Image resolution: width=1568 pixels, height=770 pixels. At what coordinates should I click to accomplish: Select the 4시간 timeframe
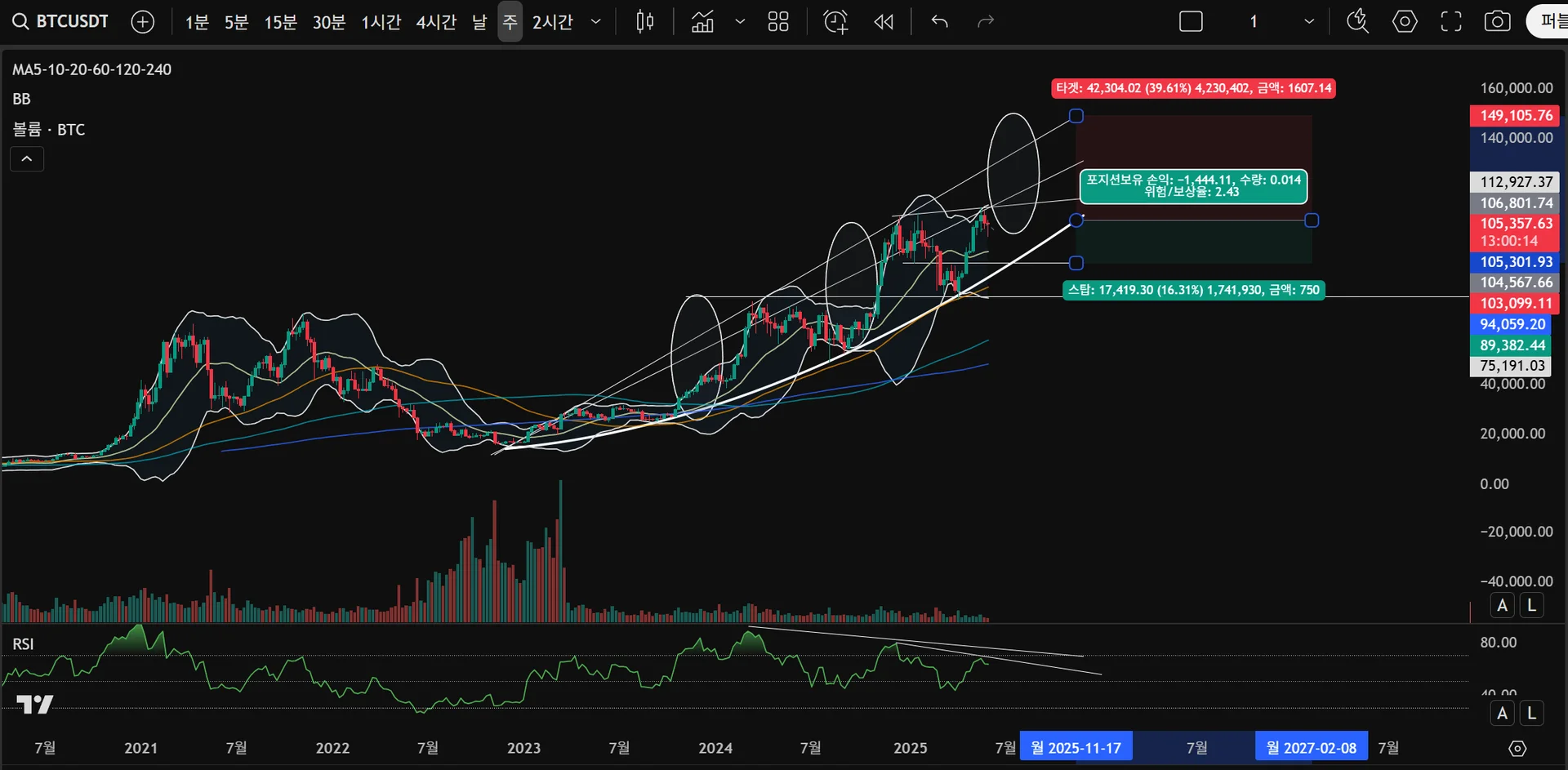(x=436, y=22)
